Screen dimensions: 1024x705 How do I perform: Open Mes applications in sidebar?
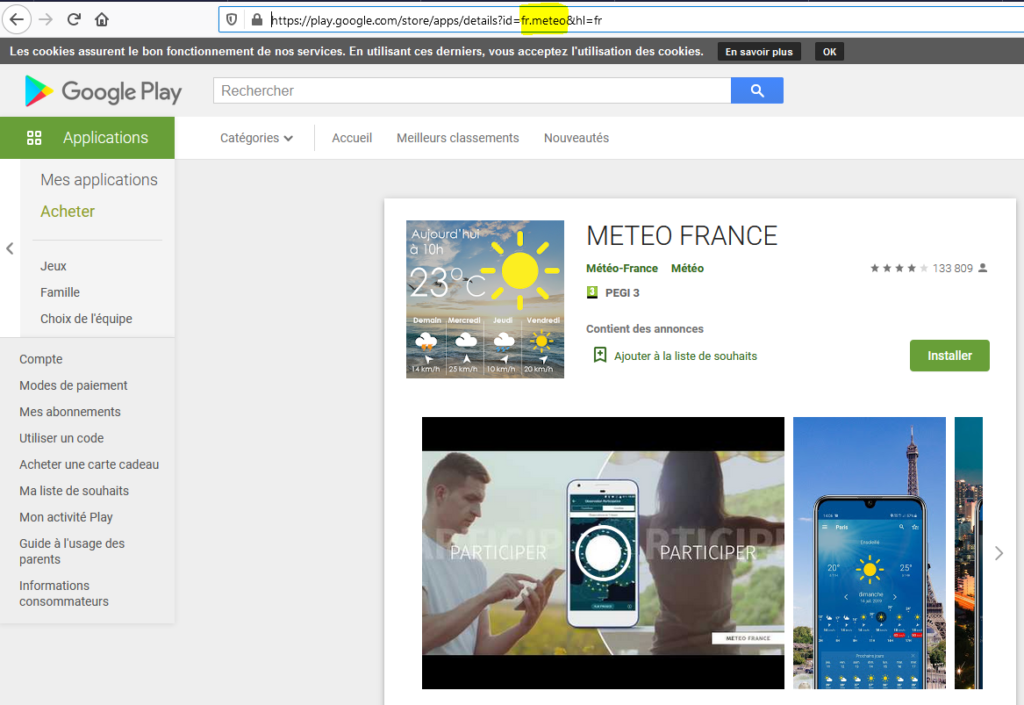[99, 180]
